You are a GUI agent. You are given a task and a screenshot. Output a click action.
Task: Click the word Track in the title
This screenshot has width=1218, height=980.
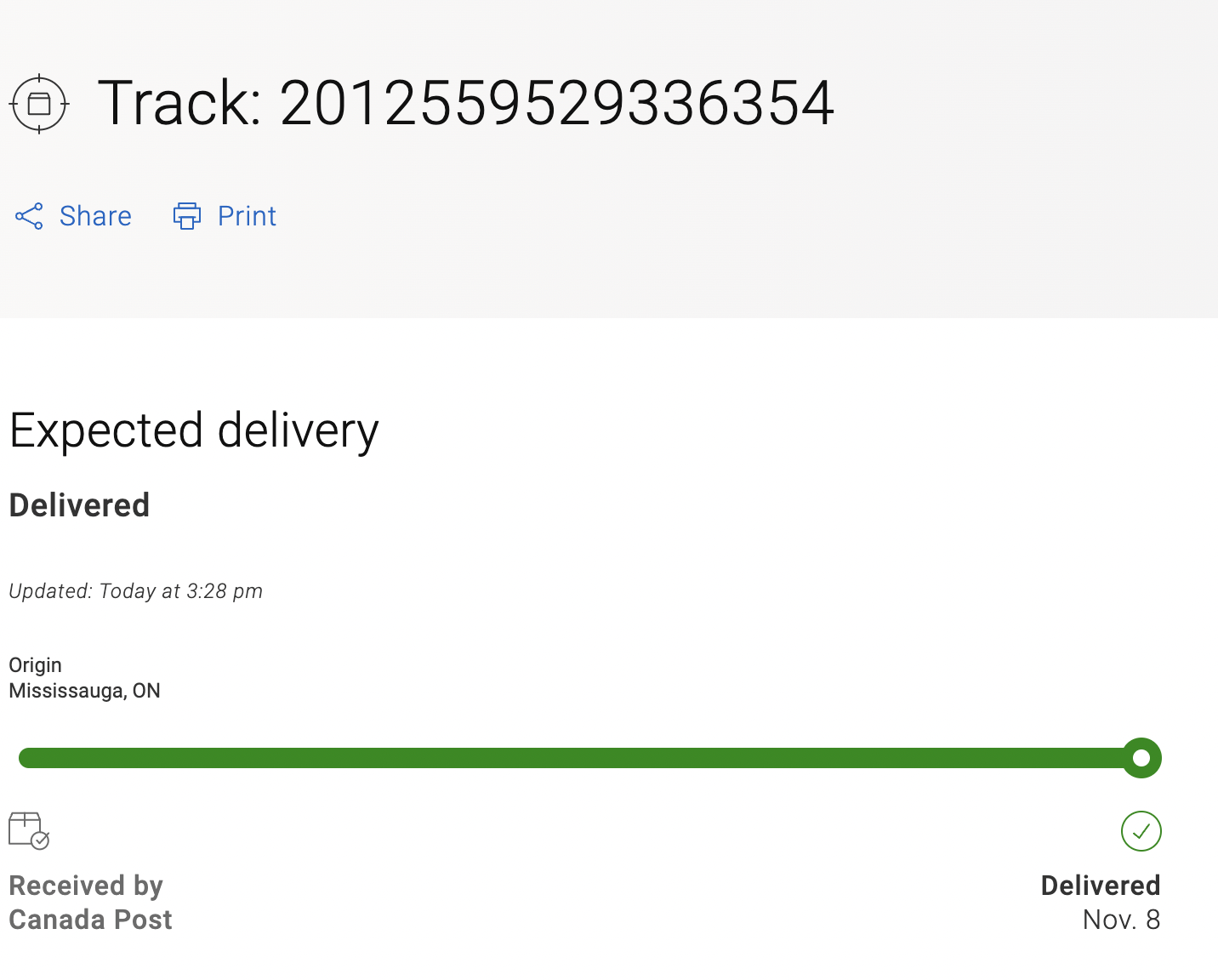tap(179, 104)
